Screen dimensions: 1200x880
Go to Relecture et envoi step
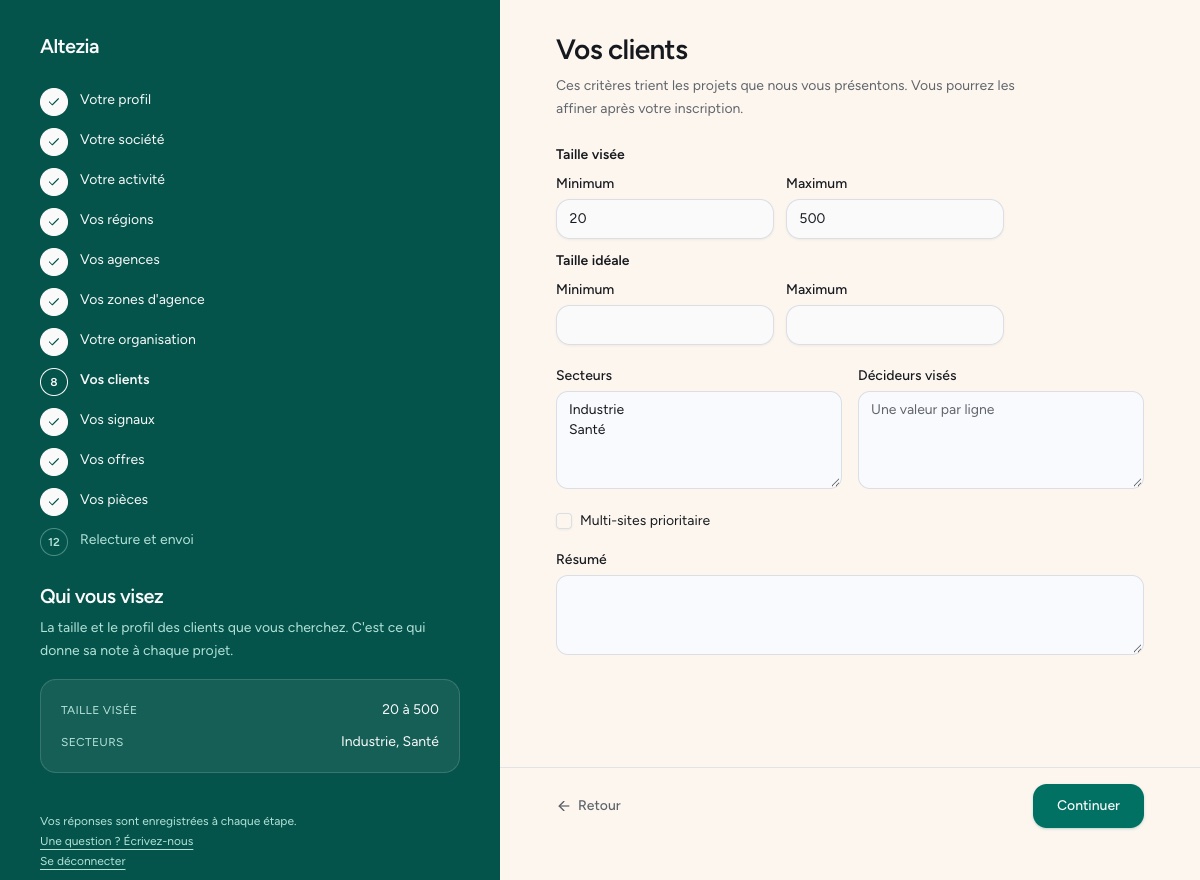point(137,540)
